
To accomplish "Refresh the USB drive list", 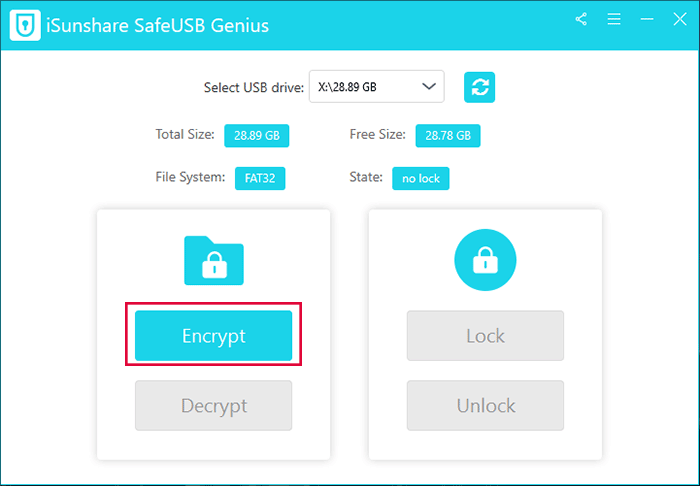I will coord(479,87).
